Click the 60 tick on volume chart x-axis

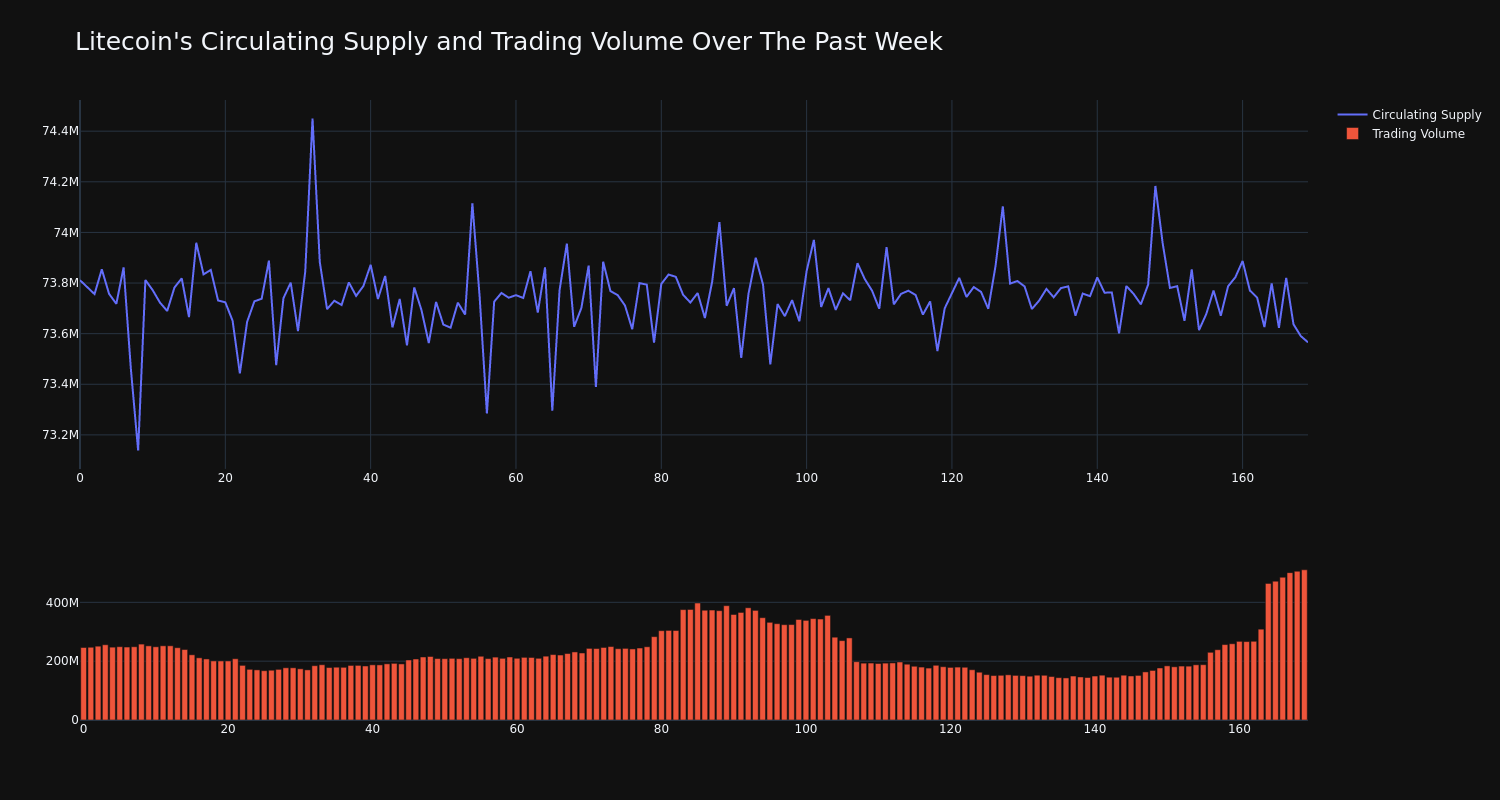click(x=517, y=730)
